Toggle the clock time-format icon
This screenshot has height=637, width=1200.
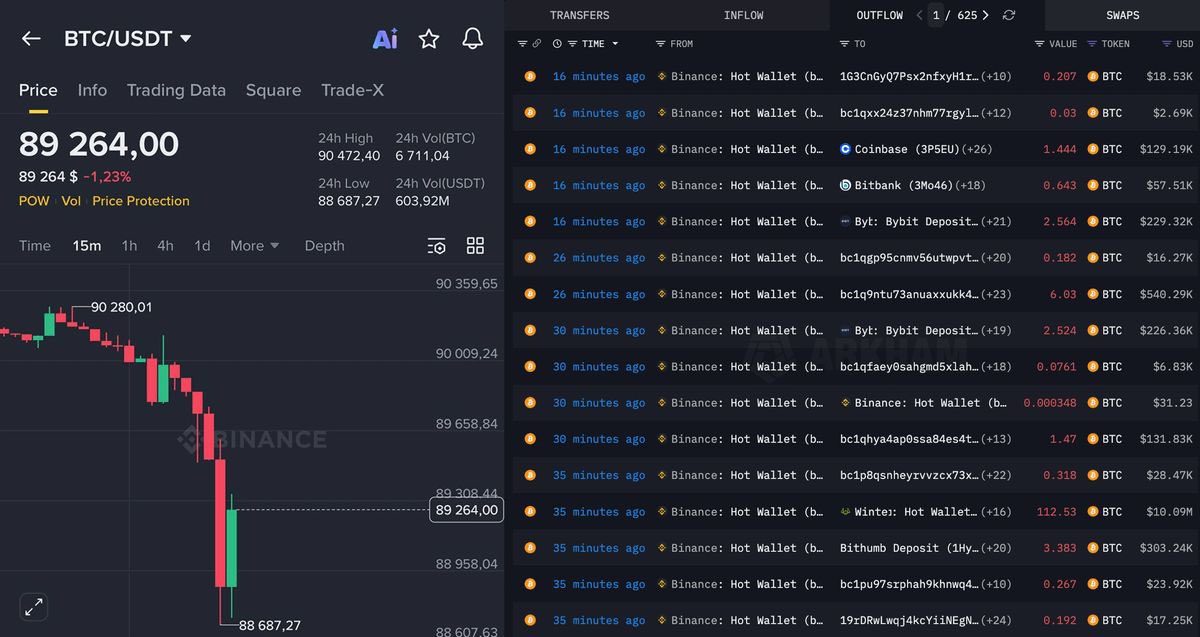(x=558, y=43)
